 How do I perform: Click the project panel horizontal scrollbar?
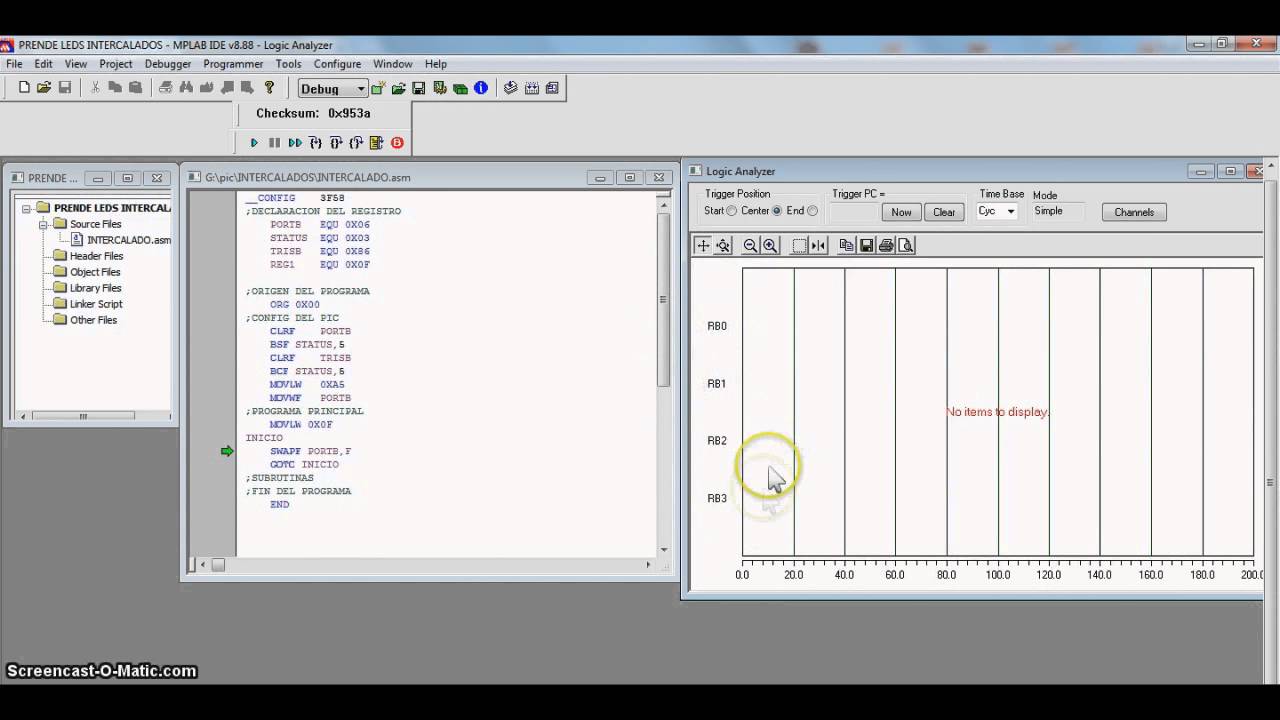click(x=83, y=416)
